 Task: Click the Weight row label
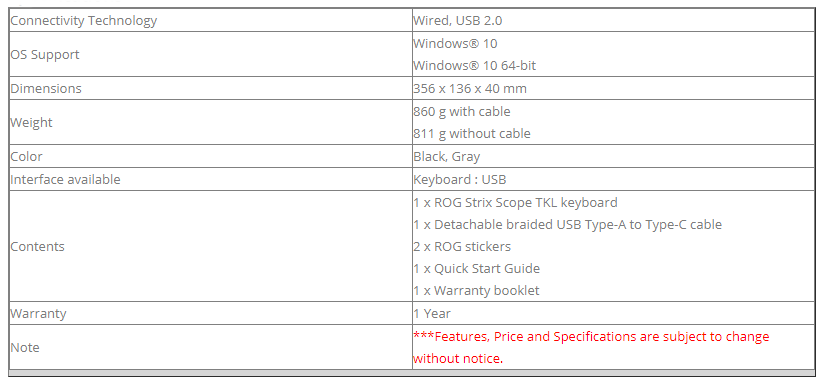click(31, 122)
